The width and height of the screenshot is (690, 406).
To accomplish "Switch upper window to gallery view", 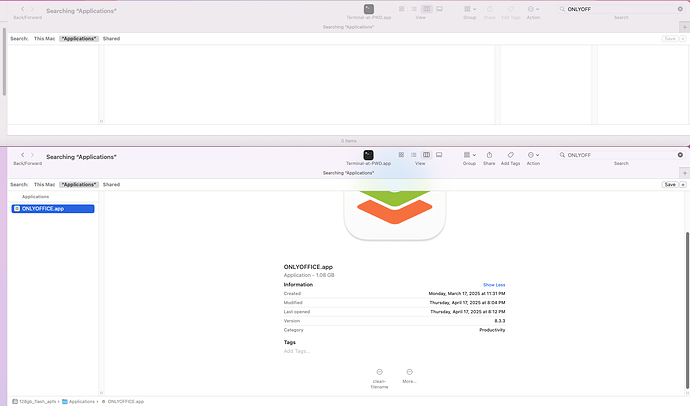I will 440,9.
